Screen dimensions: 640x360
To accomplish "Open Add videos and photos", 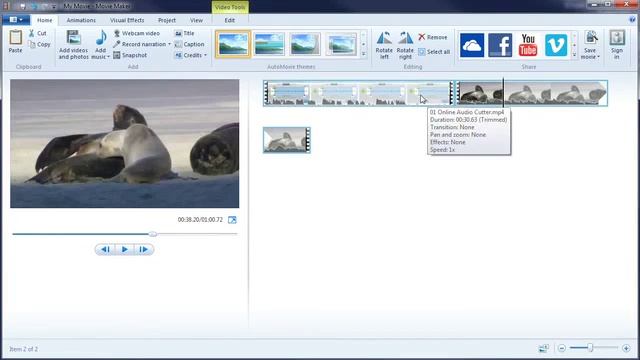I will (73, 45).
